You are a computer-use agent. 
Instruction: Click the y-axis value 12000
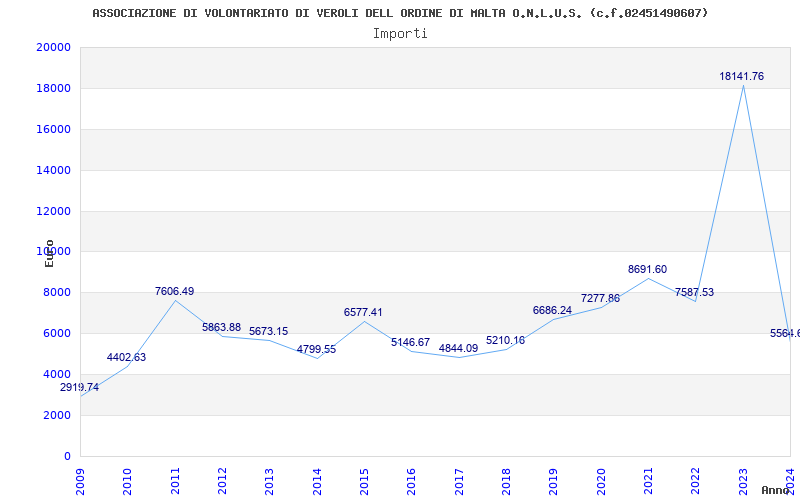53,211
